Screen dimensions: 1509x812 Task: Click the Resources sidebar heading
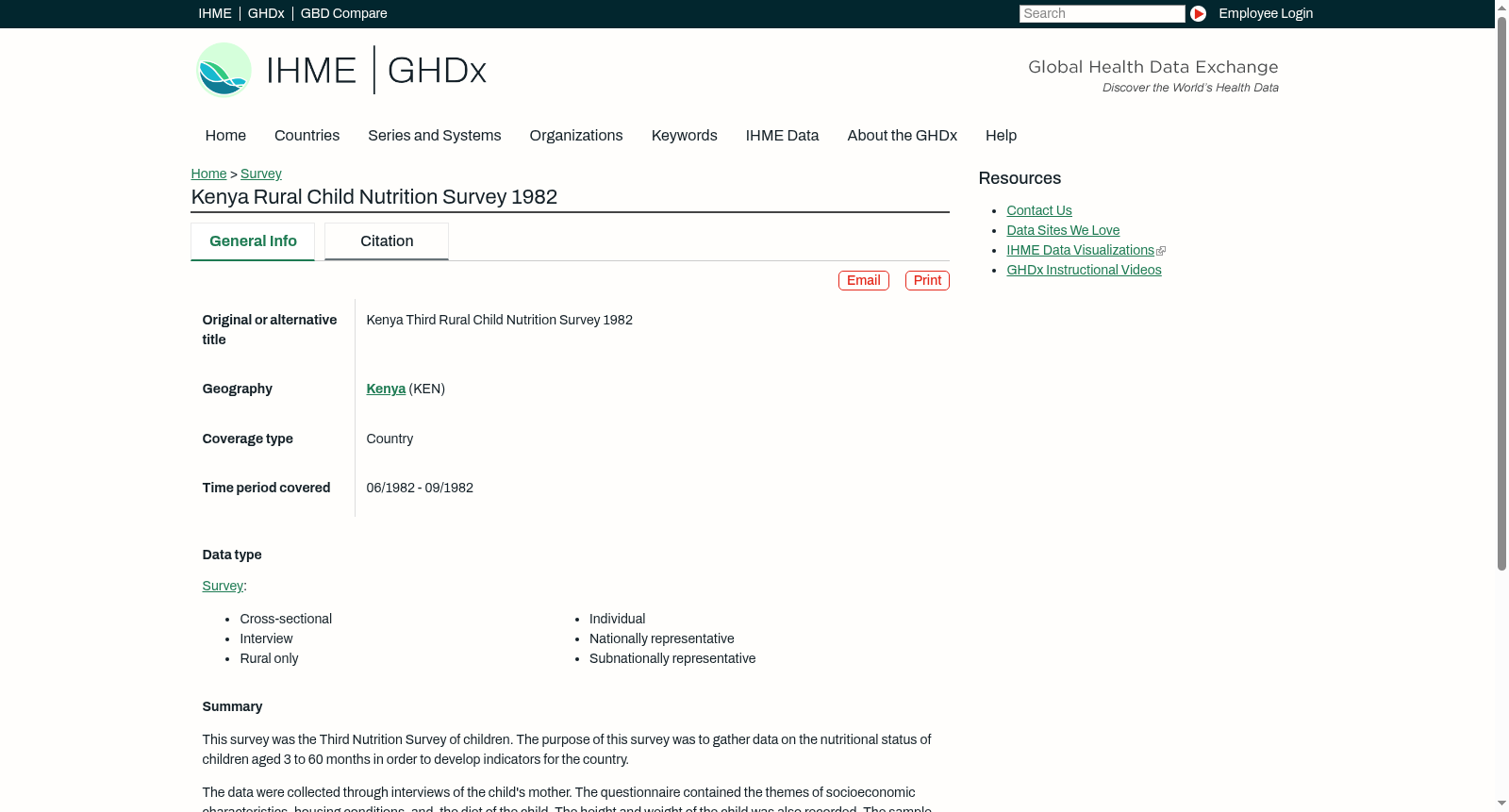pos(1020,178)
